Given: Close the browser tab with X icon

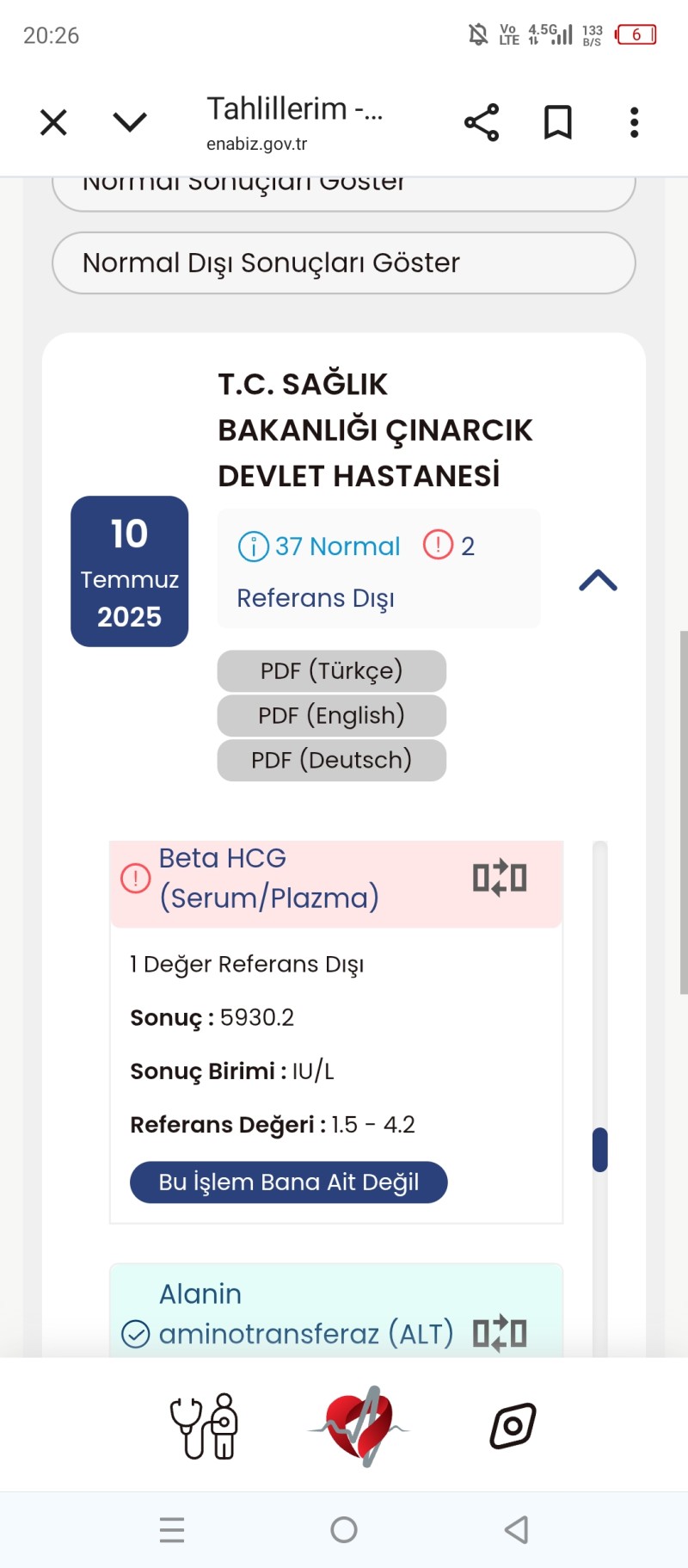Looking at the screenshot, I should (53, 122).
